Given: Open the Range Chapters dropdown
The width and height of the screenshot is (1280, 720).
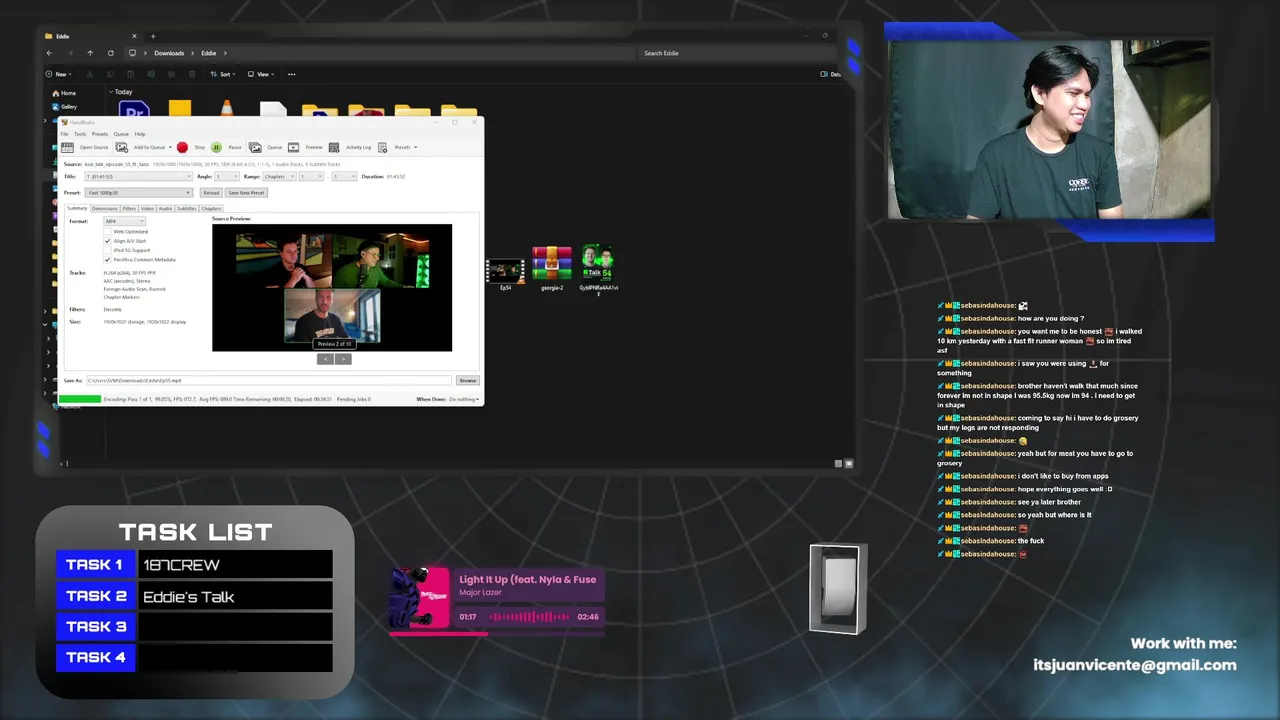Looking at the screenshot, I should pyautogui.click(x=279, y=176).
